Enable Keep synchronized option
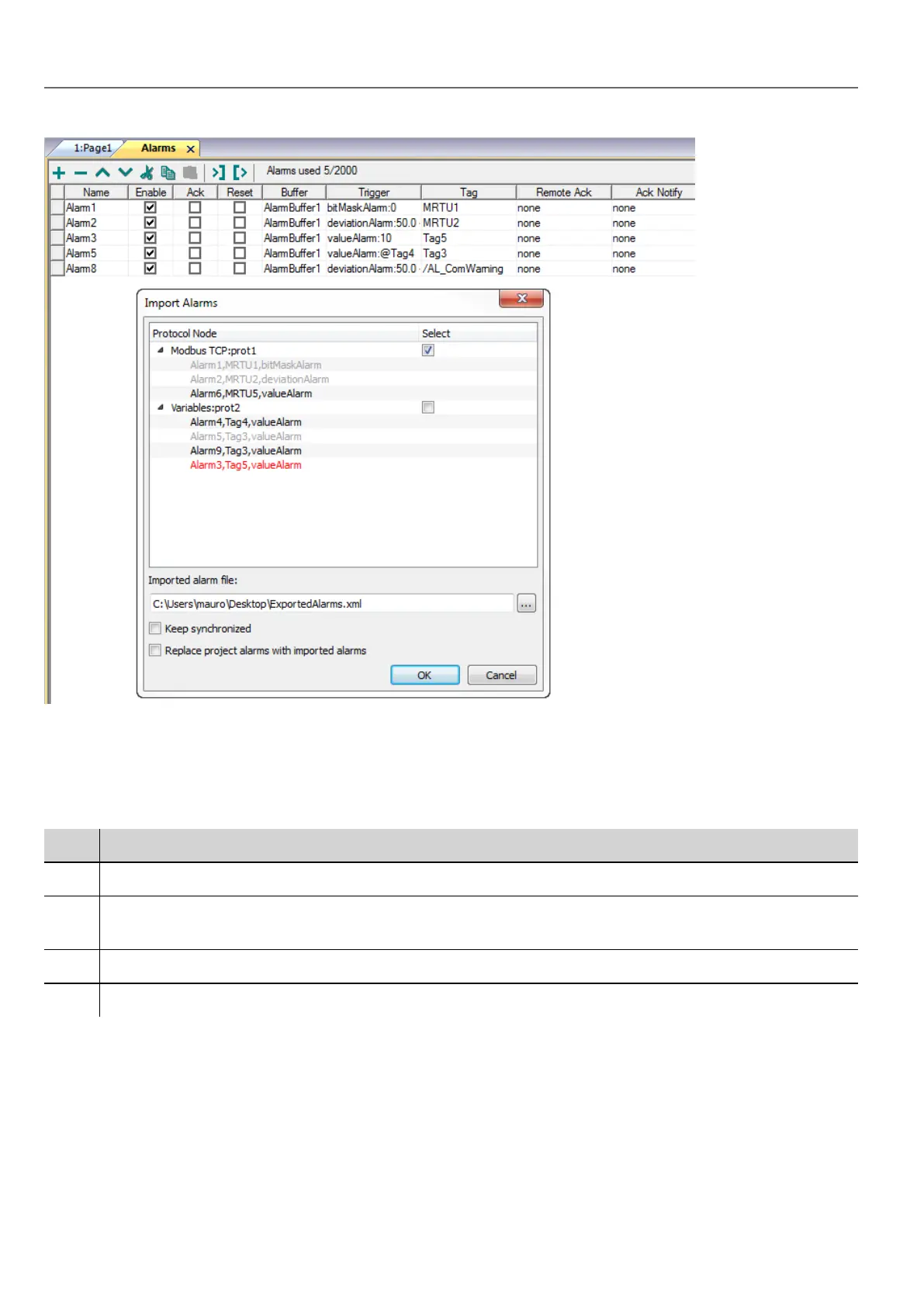This screenshot has height=1307, width=924. 155,629
